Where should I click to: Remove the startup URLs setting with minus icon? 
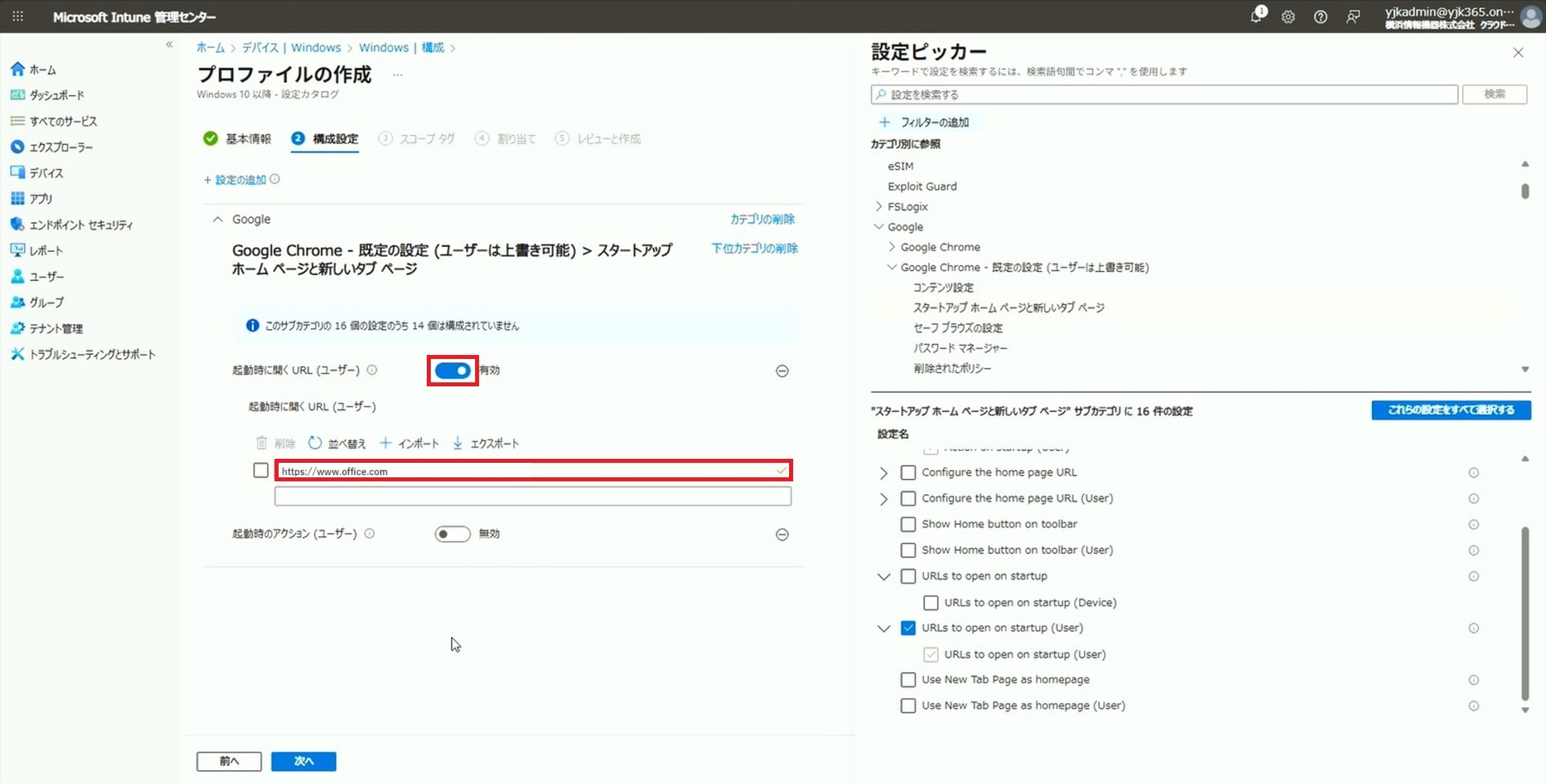click(782, 371)
